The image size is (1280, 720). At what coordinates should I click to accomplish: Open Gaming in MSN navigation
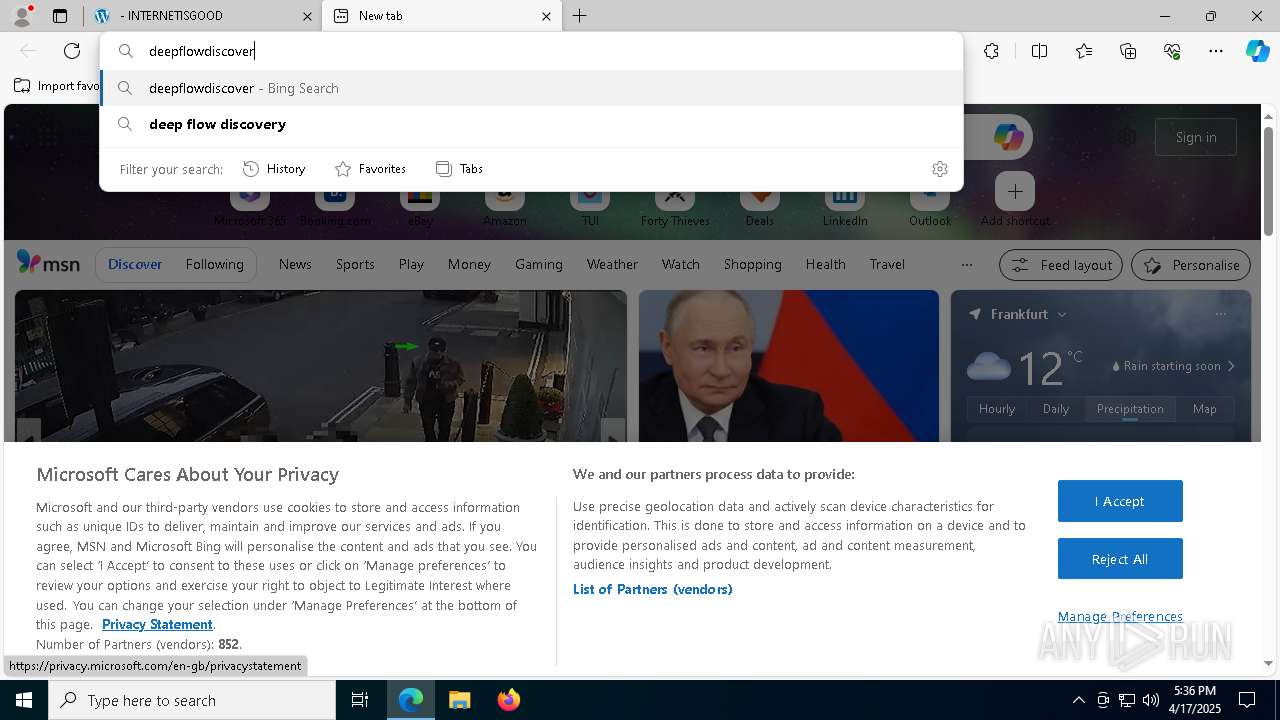[539, 264]
